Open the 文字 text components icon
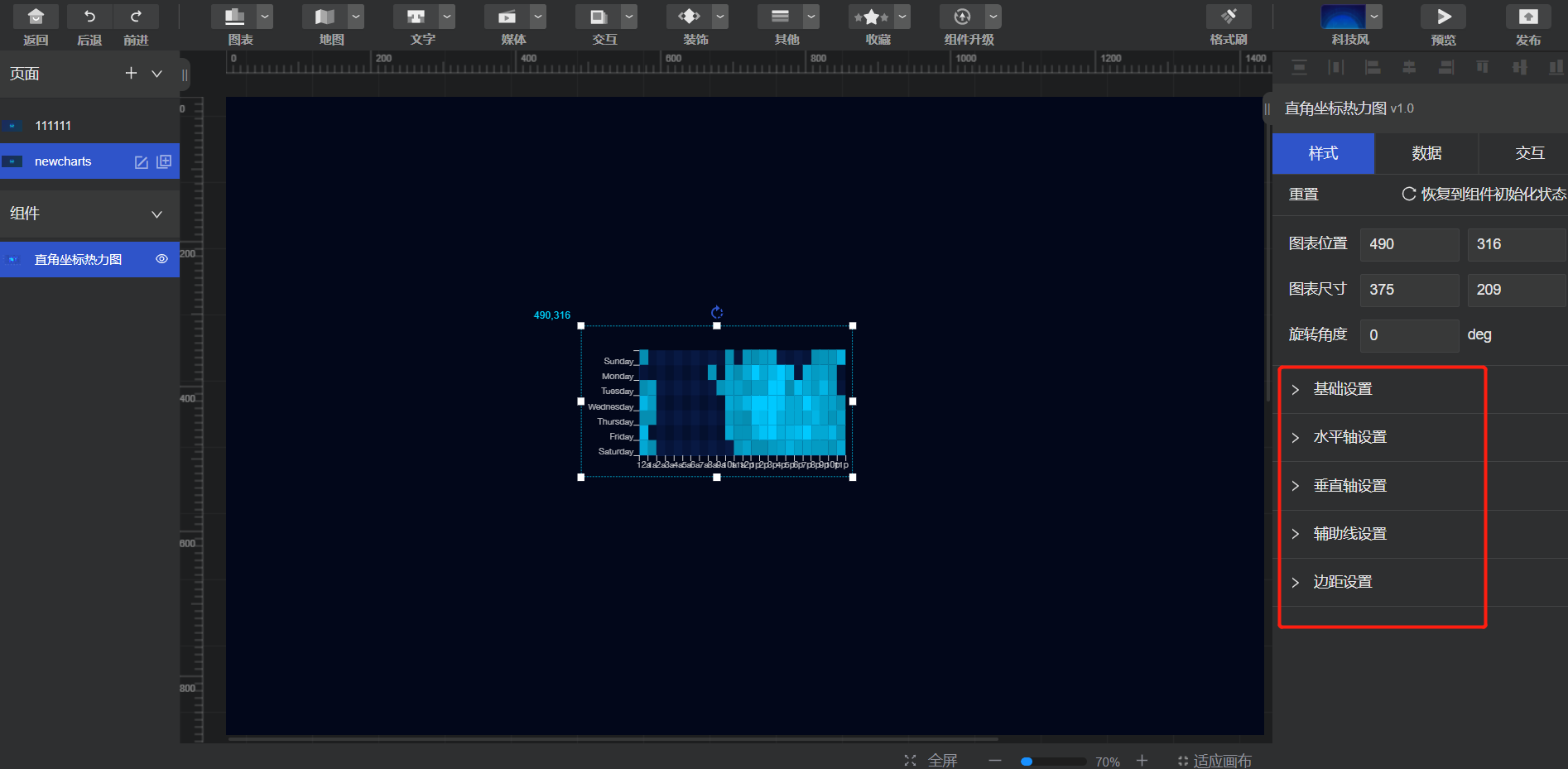 pyautogui.click(x=416, y=17)
